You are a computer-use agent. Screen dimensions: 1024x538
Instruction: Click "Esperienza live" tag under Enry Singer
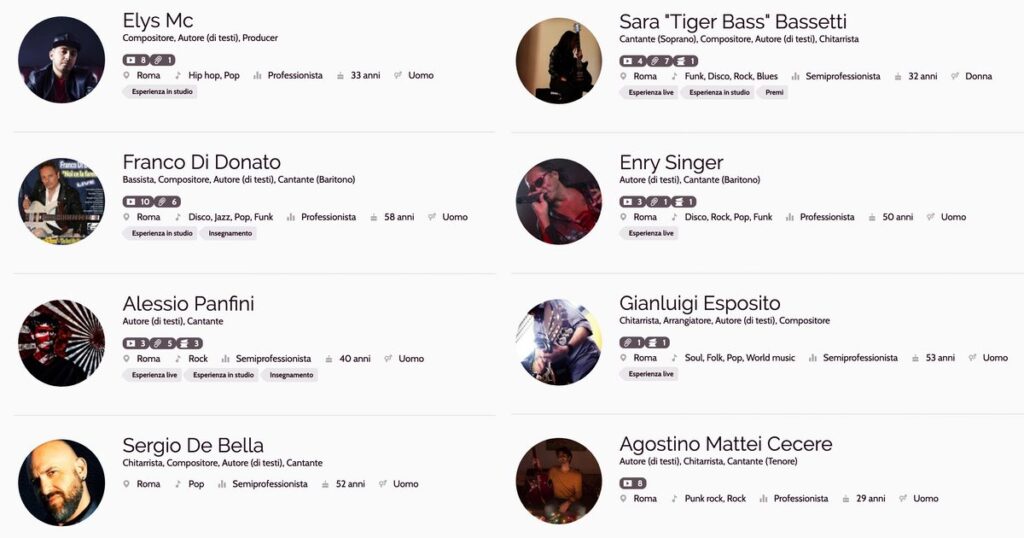[x=650, y=233]
